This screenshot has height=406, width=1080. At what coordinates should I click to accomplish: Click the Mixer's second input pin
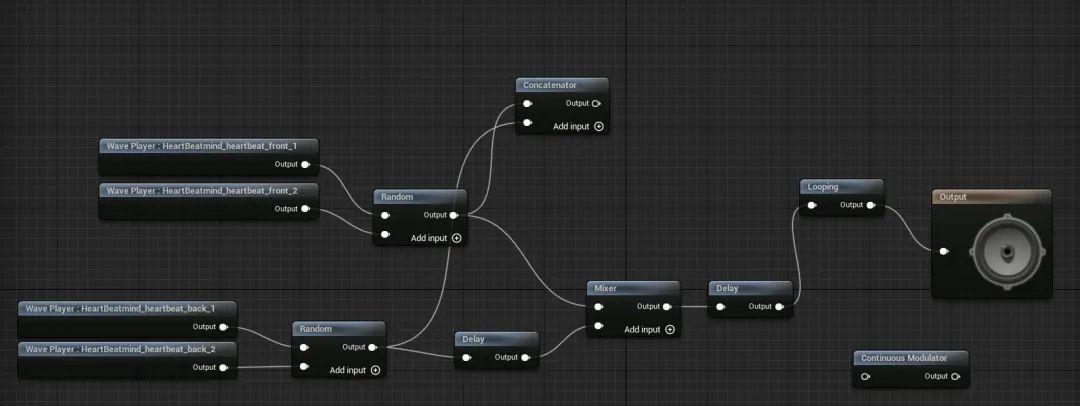[x=599, y=326]
